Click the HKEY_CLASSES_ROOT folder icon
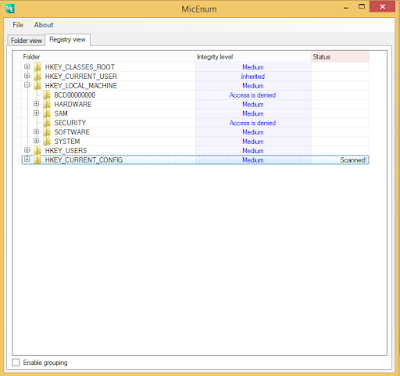The width and height of the screenshot is (400, 376). (37, 67)
